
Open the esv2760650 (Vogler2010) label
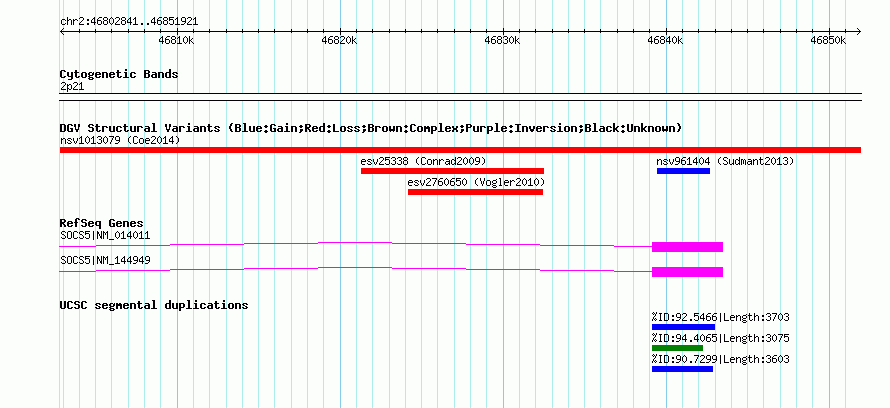pyautogui.click(x=476, y=182)
